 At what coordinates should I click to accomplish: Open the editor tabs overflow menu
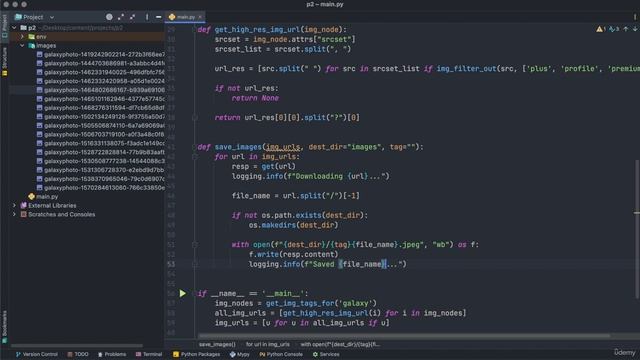tap(635, 17)
